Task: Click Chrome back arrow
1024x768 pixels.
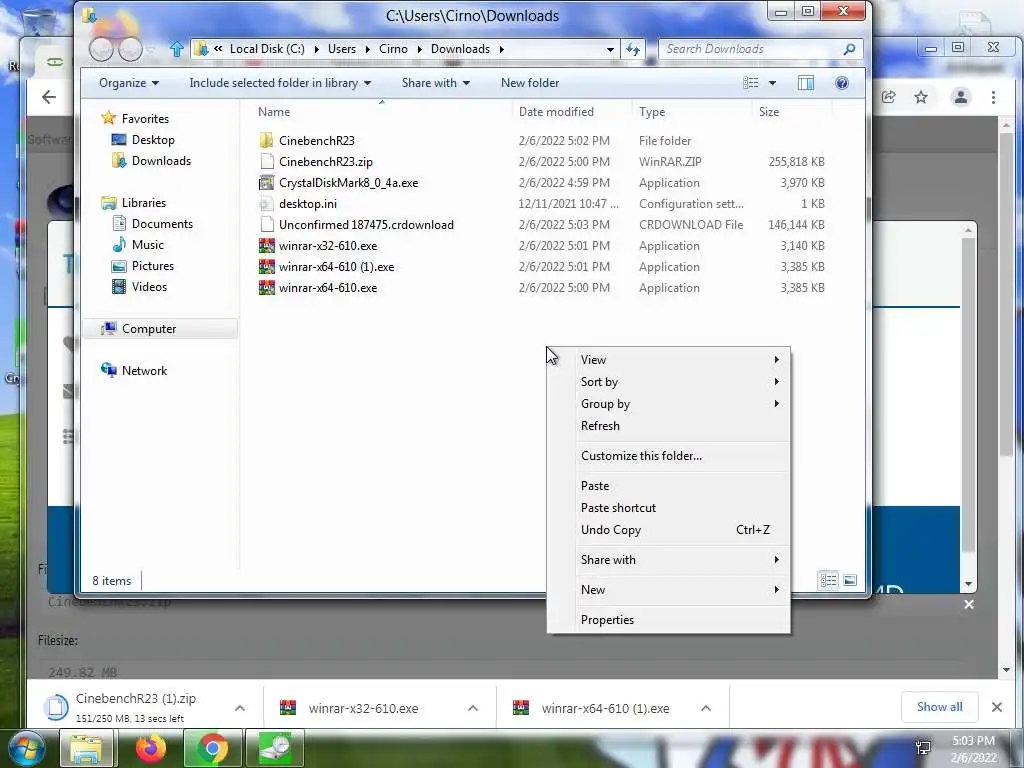Action: [x=49, y=97]
